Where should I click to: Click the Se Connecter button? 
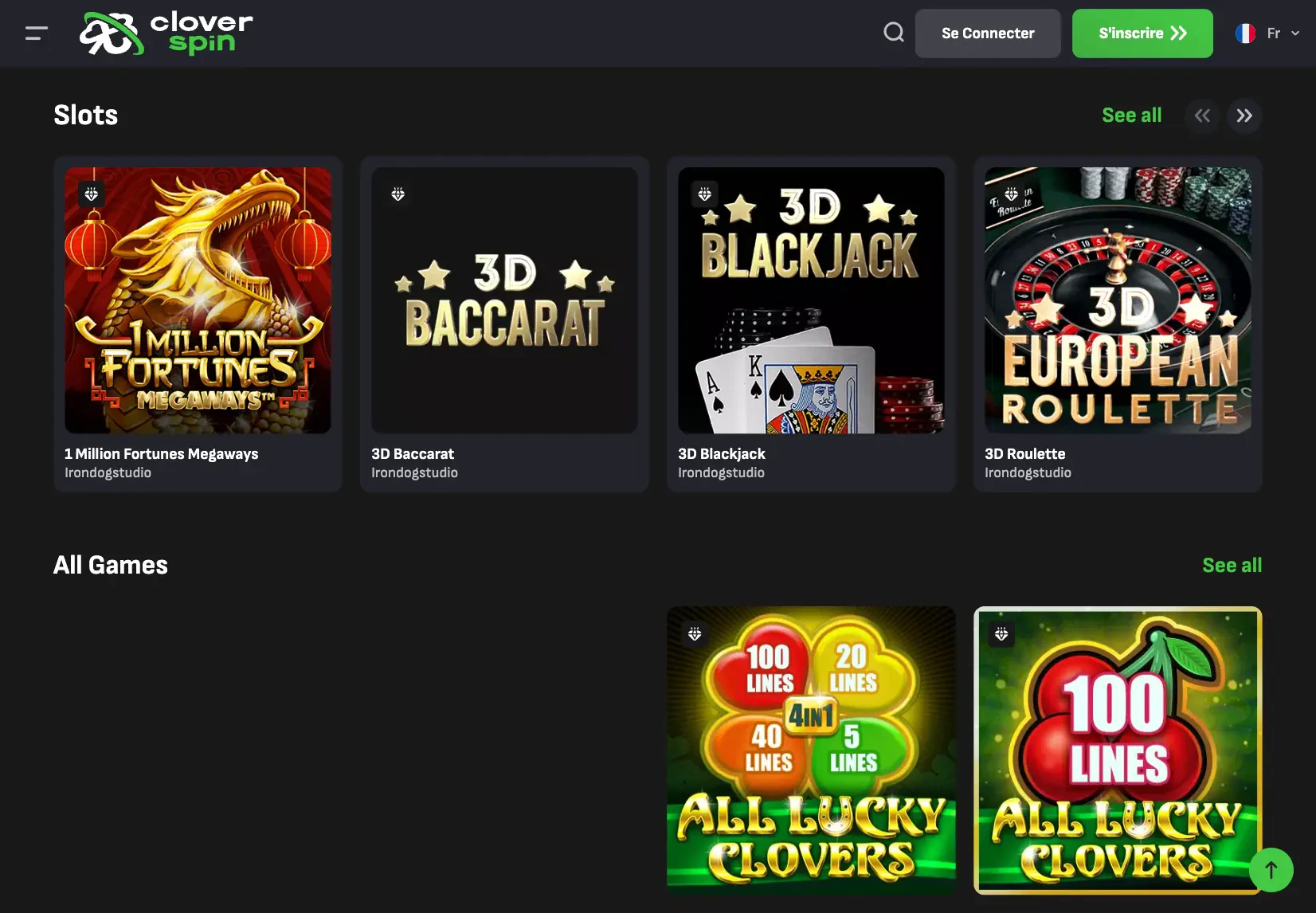[x=988, y=33]
